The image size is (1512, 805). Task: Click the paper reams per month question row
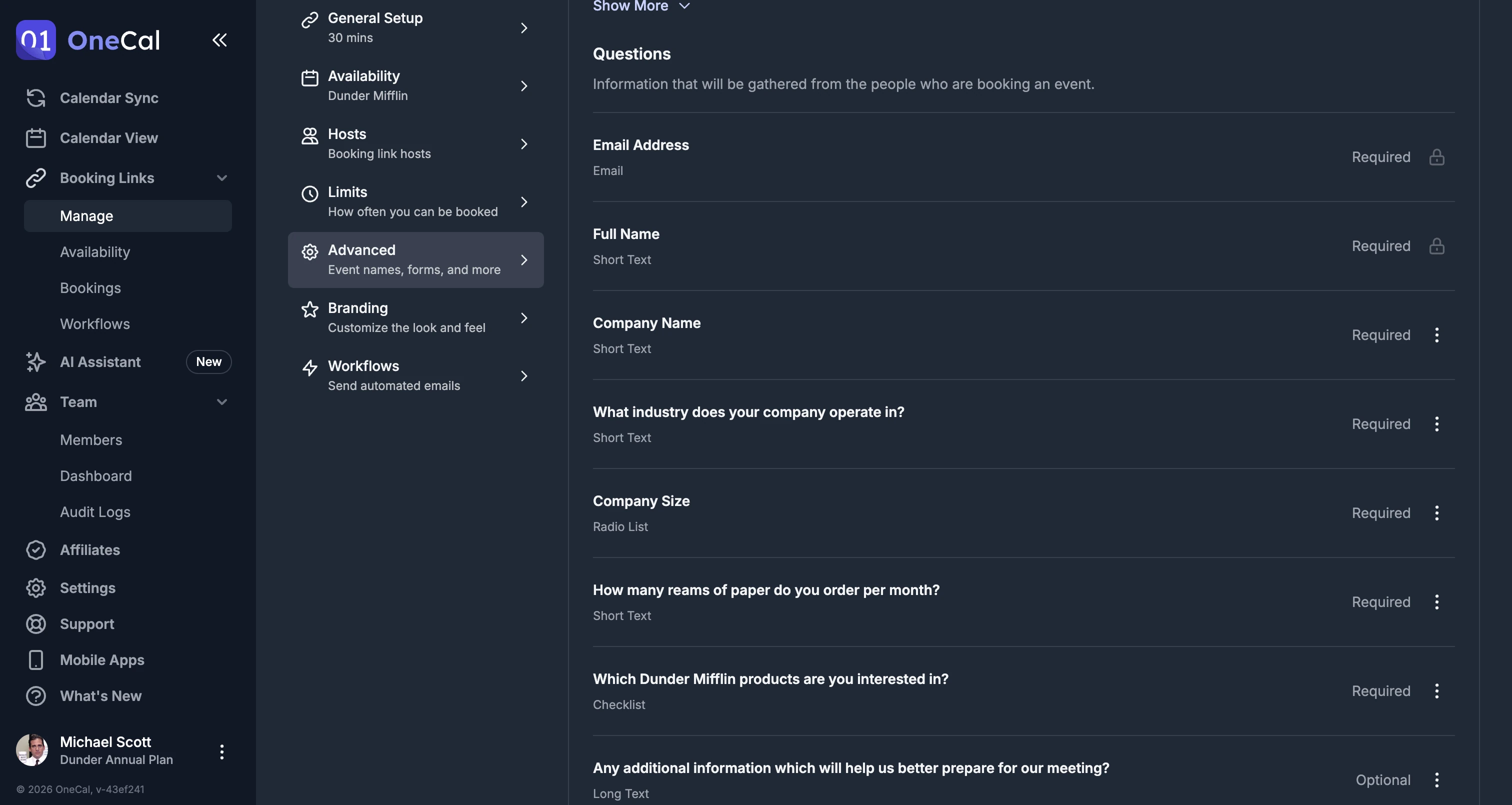[x=1023, y=602]
